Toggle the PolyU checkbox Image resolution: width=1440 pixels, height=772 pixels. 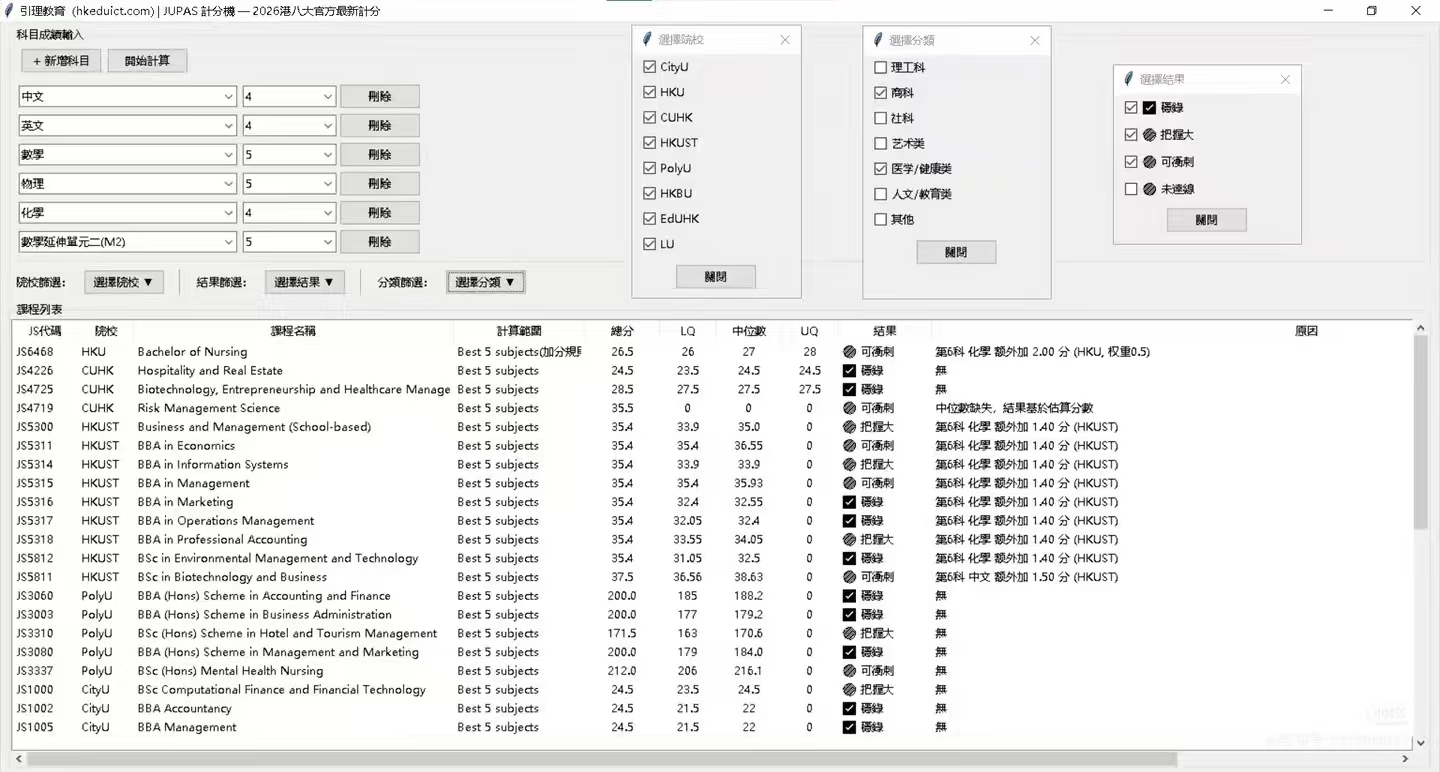pyautogui.click(x=650, y=168)
